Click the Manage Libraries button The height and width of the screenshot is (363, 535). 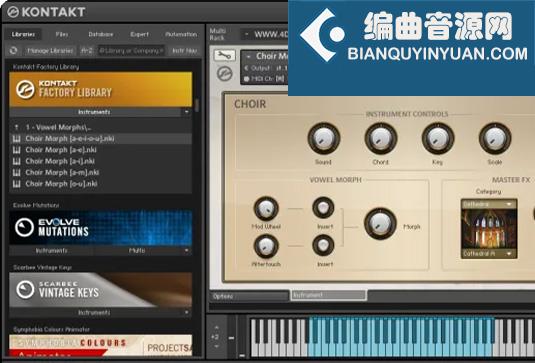click(50, 50)
